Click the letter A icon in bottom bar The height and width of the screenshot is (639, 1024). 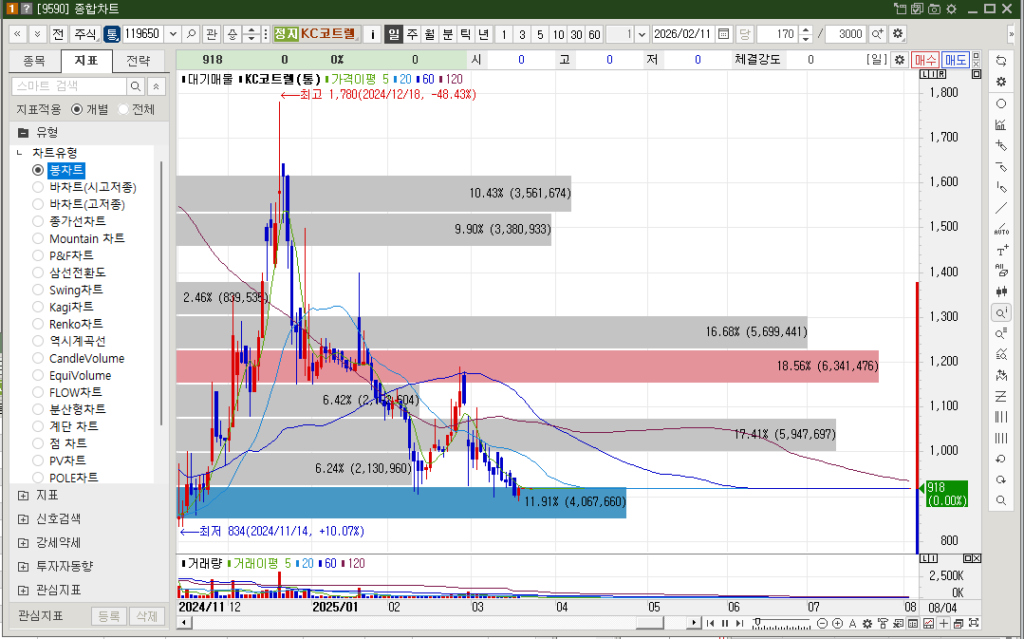coord(853,623)
